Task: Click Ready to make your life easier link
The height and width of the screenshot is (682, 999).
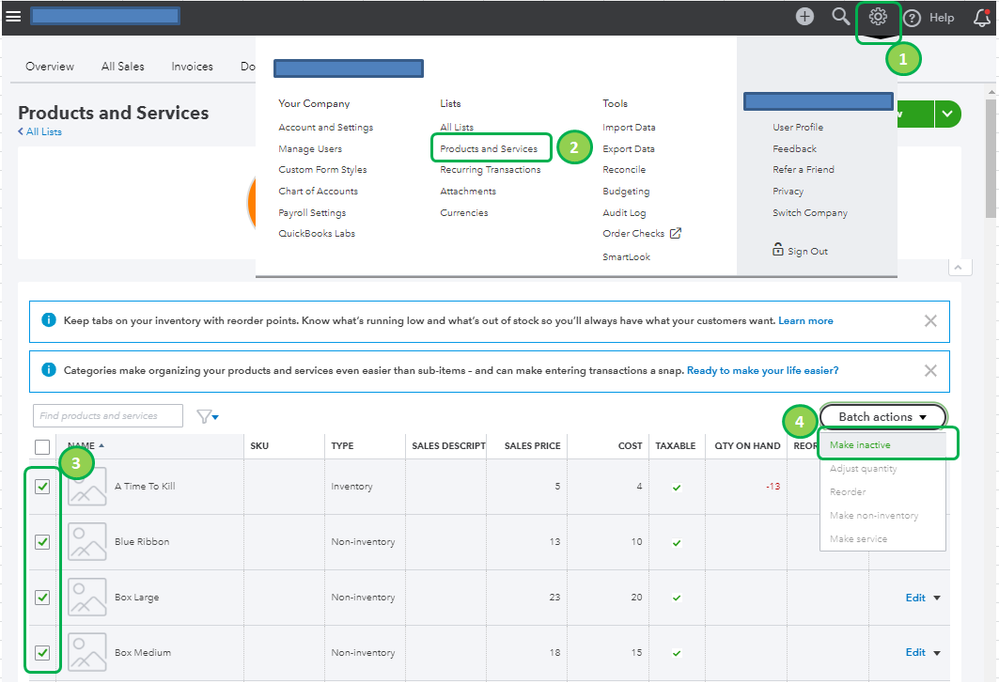Action: [x=763, y=370]
